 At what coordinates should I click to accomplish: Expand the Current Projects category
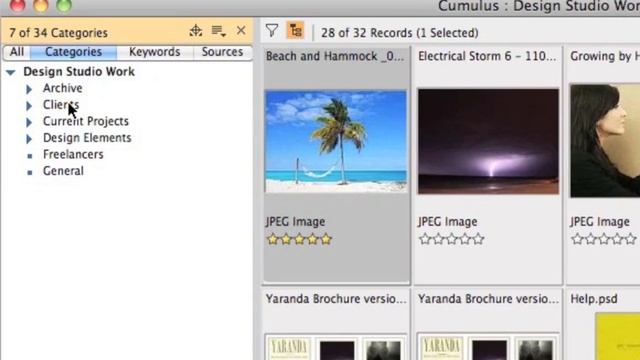[x=29, y=122]
